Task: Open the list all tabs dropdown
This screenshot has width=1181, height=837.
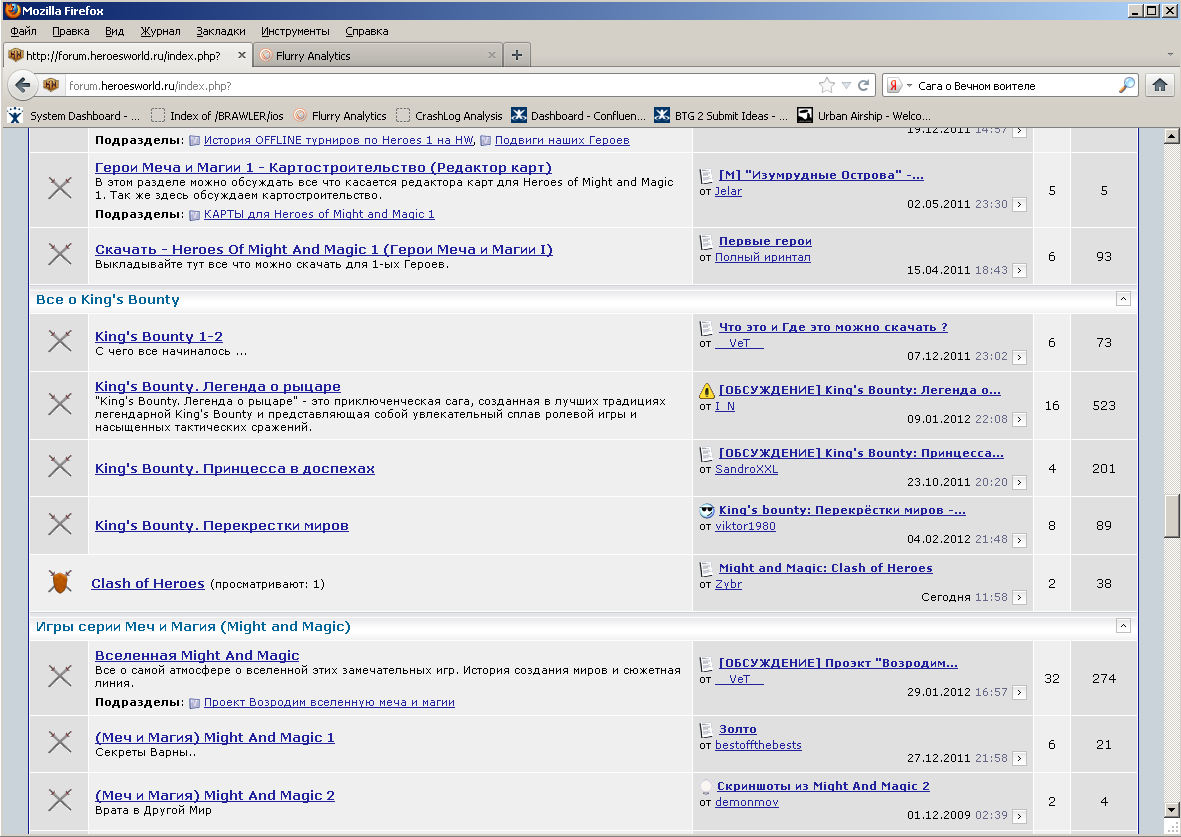Action: (x=1170, y=54)
